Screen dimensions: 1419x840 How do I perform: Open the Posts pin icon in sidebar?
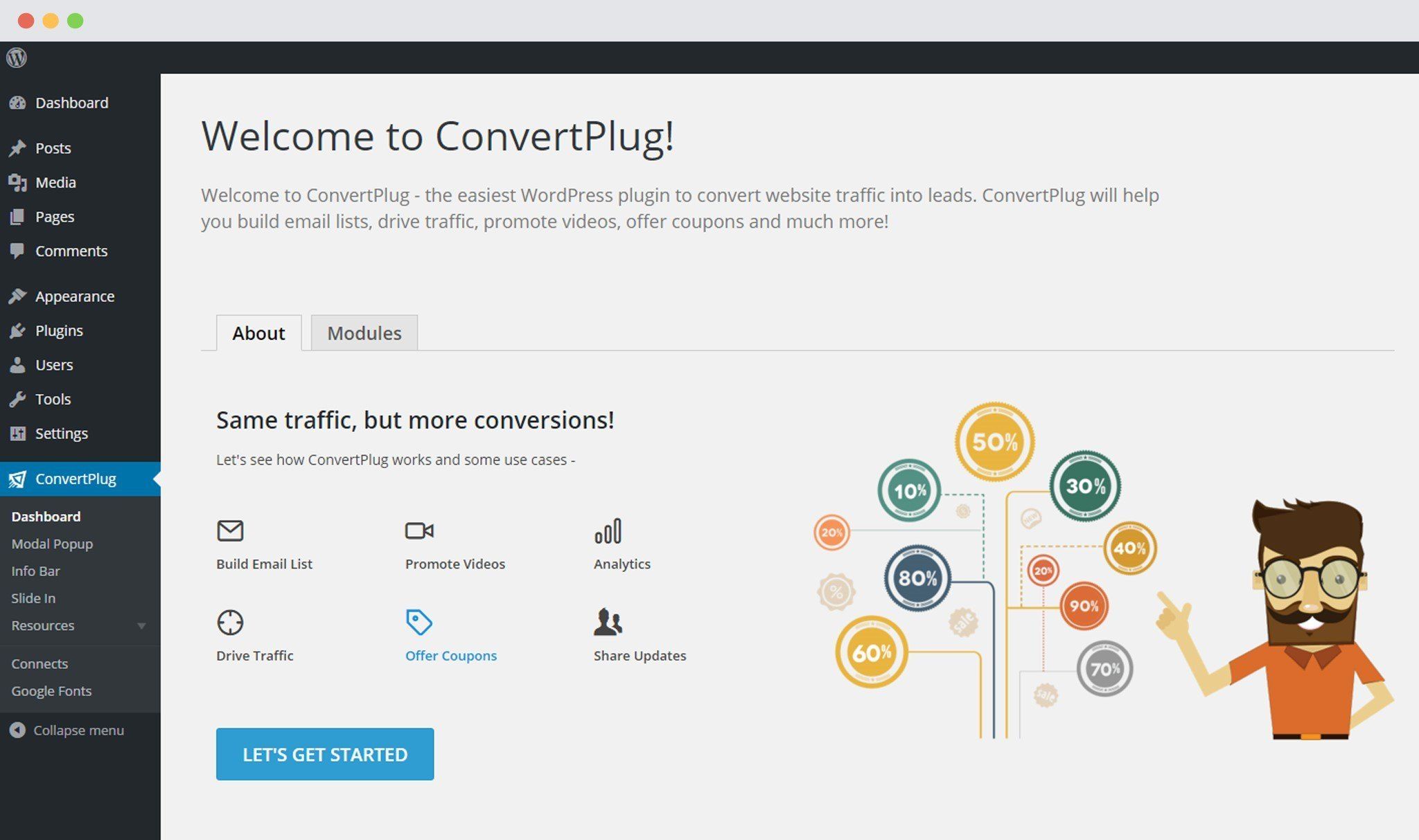[18, 148]
